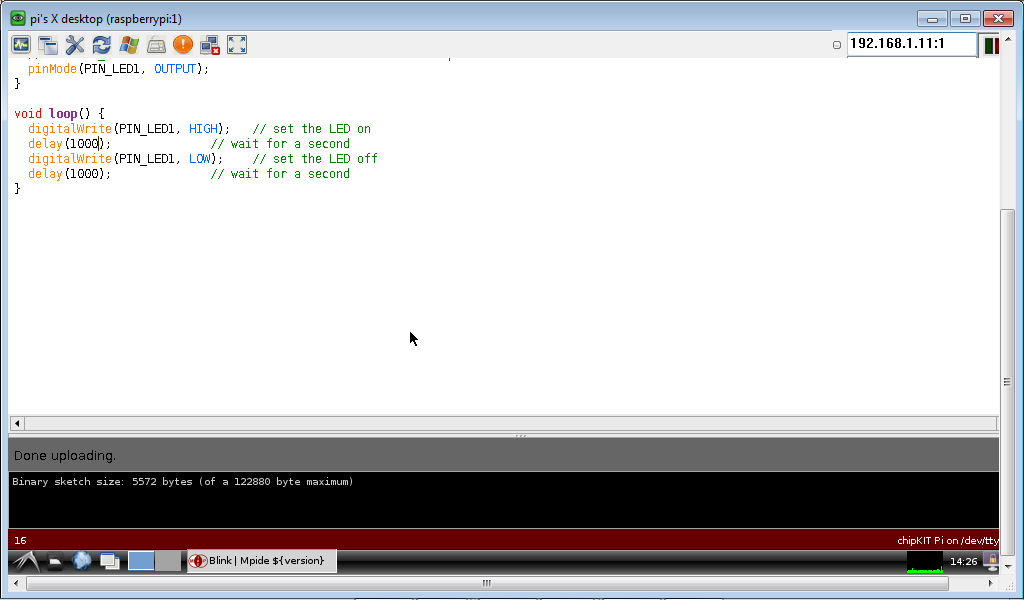Launch the file manager from the Pi taskbar
The image size is (1024, 600).
coord(55,561)
